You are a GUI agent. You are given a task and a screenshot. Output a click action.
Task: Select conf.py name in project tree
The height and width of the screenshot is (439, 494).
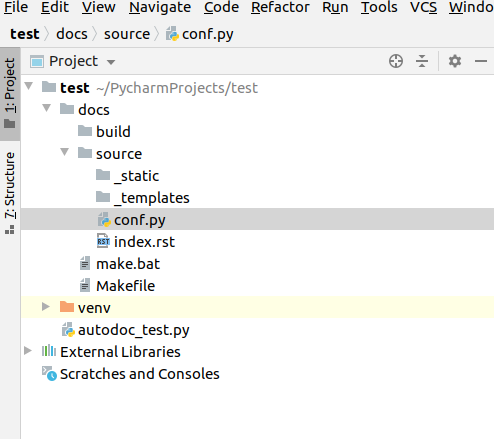140,220
